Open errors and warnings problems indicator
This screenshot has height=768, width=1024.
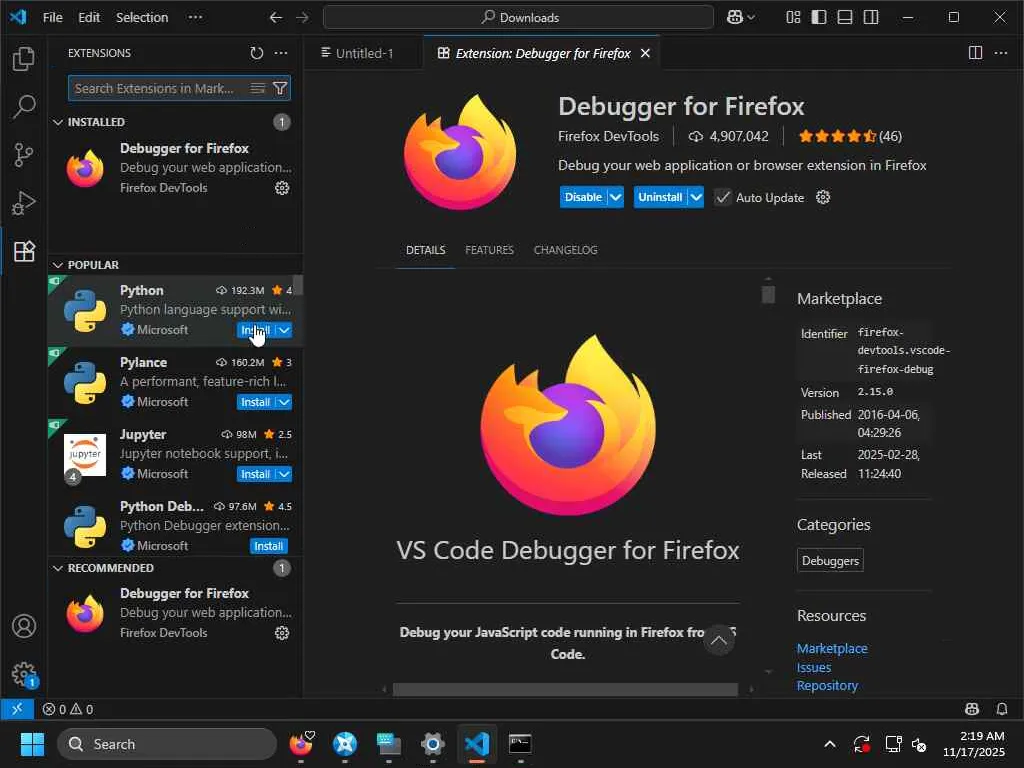click(x=68, y=709)
